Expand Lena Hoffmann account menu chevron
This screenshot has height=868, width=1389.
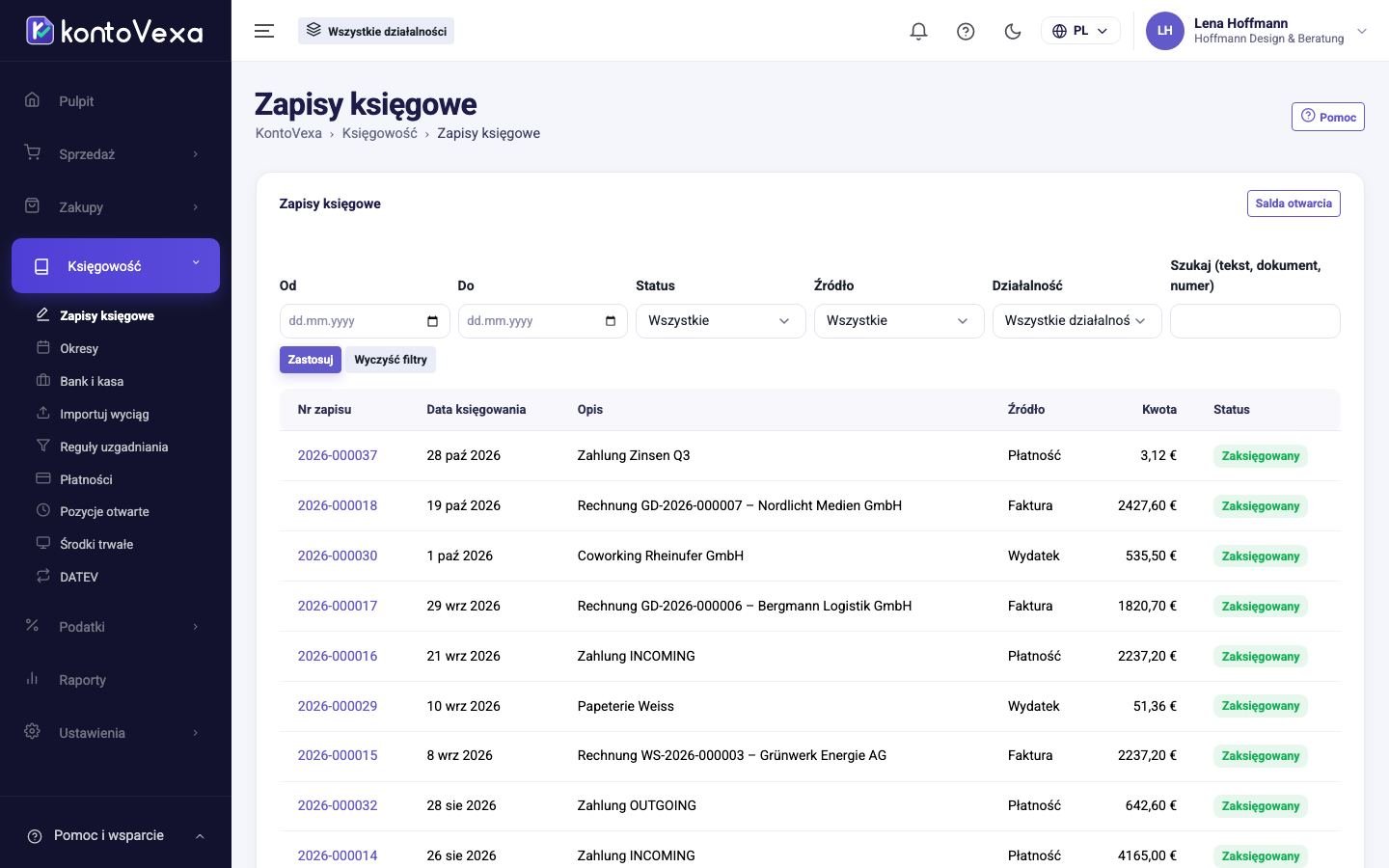(1362, 31)
